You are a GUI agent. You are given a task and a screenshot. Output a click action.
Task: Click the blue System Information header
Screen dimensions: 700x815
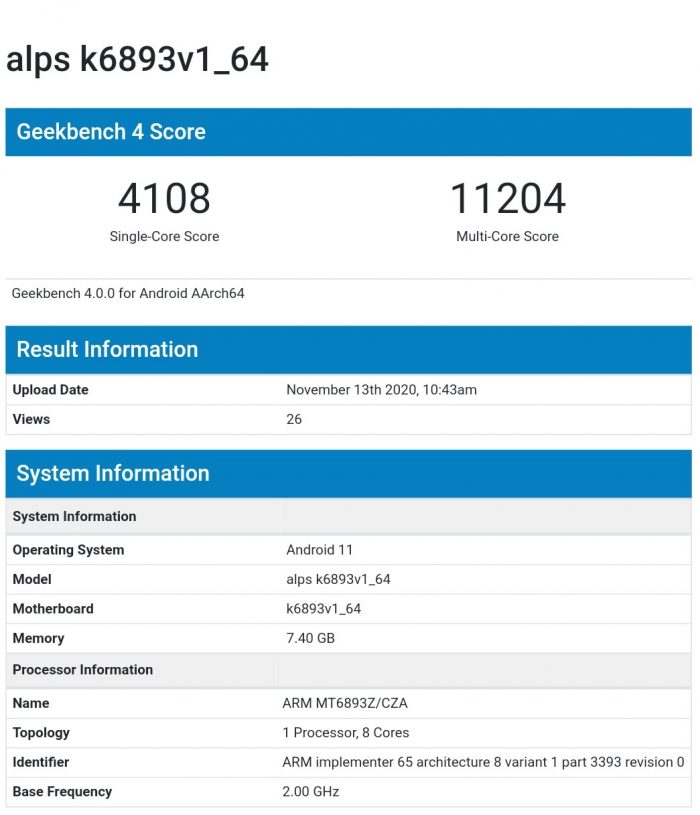tap(348, 474)
